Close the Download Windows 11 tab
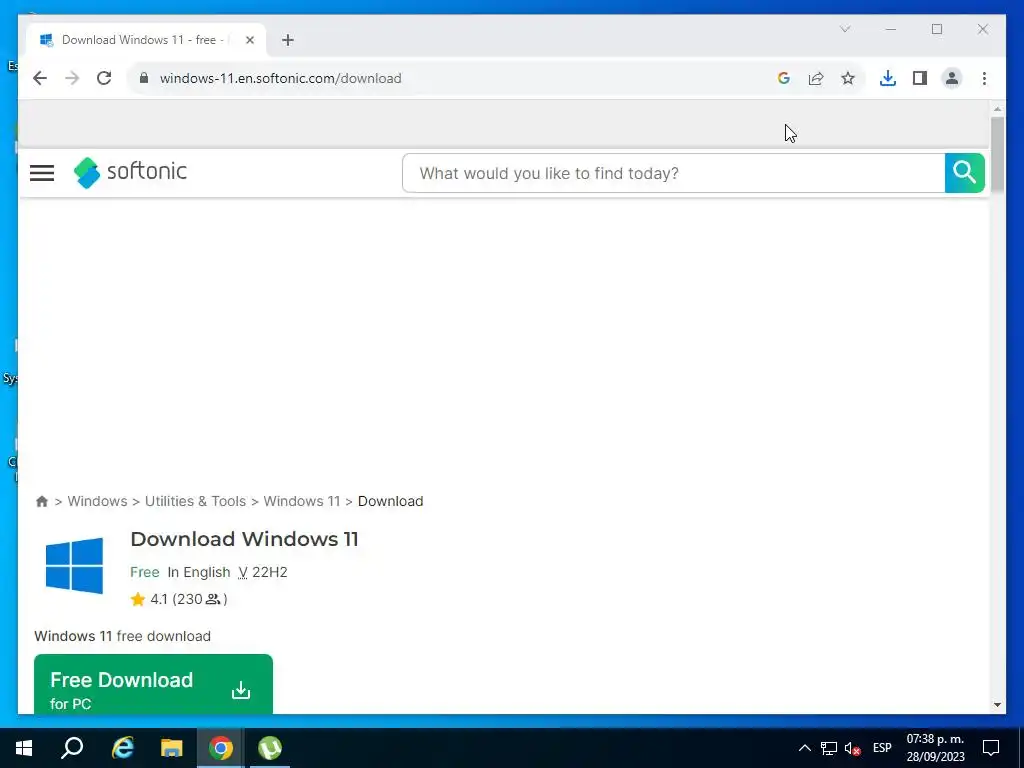This screenshot has height=768, width=1024. click(249, 40)
